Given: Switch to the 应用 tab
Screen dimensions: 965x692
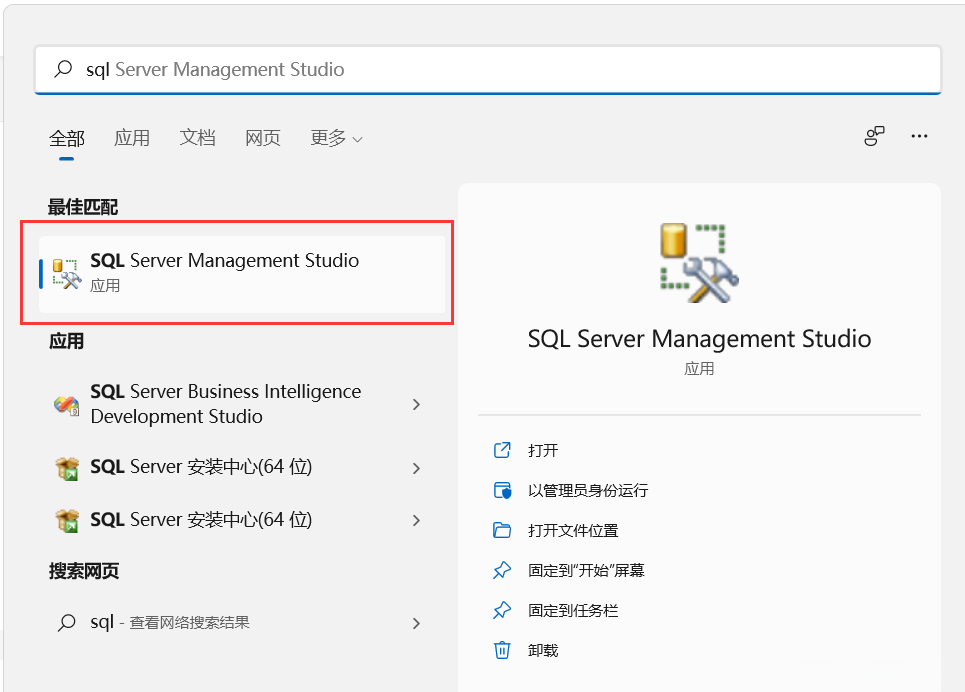Looking at the screenshot, I should point(132,138).
